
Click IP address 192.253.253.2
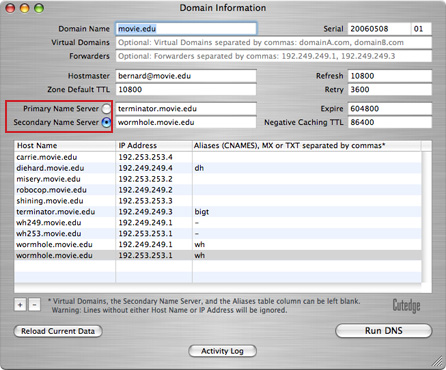point(145,179)
